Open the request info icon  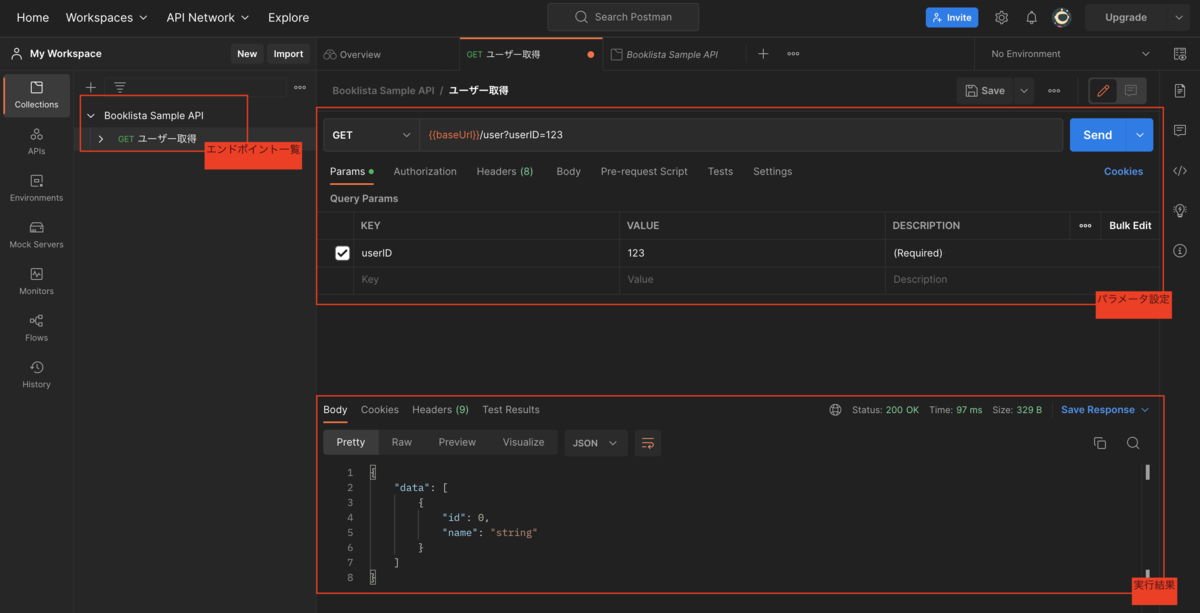click(1180, 250)
